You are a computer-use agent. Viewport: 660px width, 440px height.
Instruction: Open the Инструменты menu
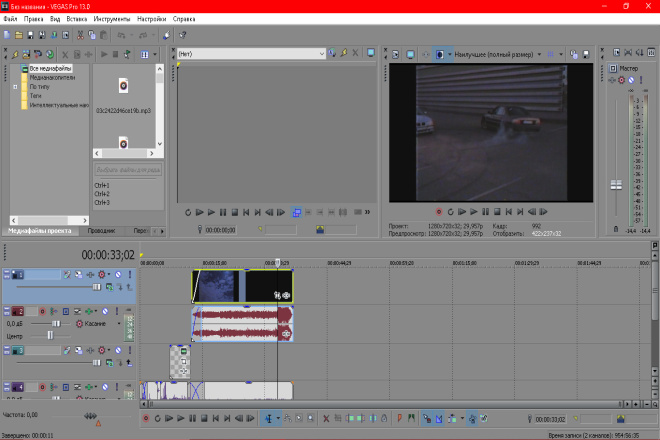pos(112,19)
